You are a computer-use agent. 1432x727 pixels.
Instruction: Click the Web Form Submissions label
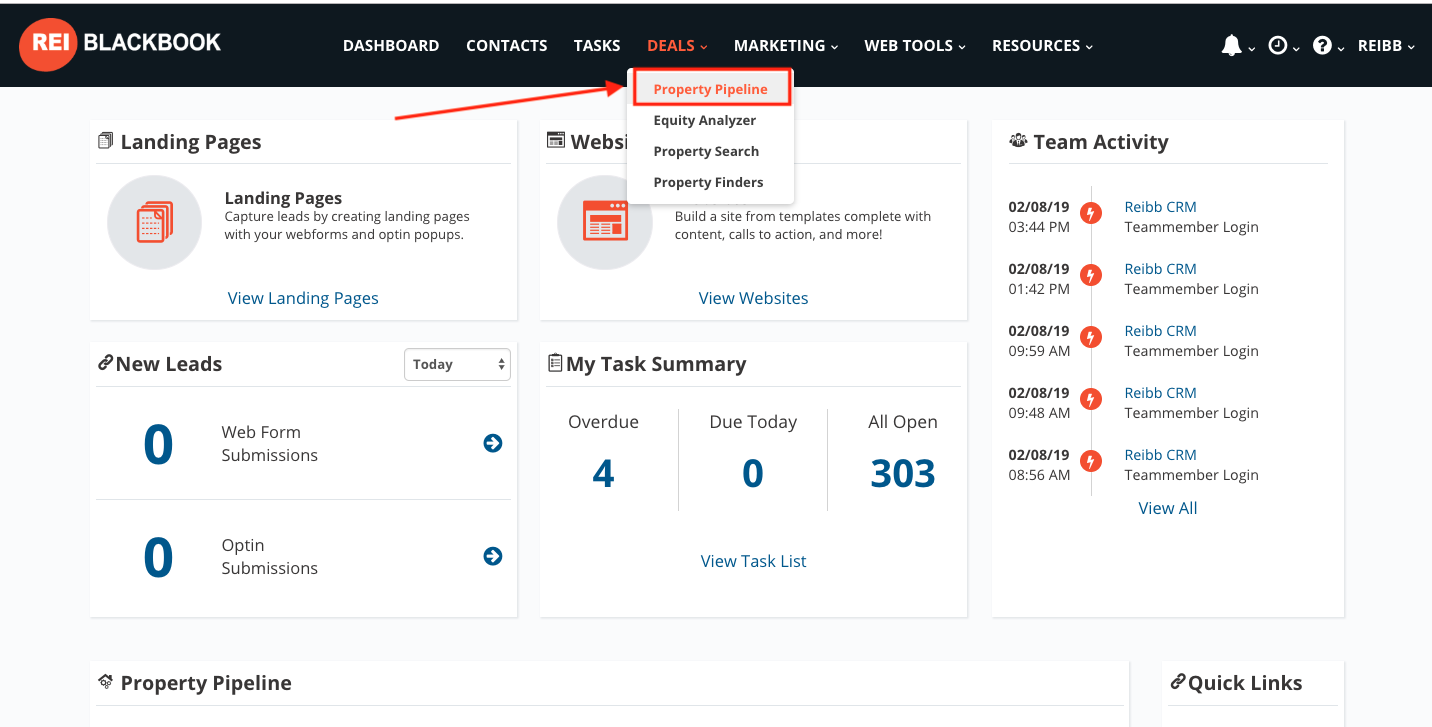(x=270, y=444)
